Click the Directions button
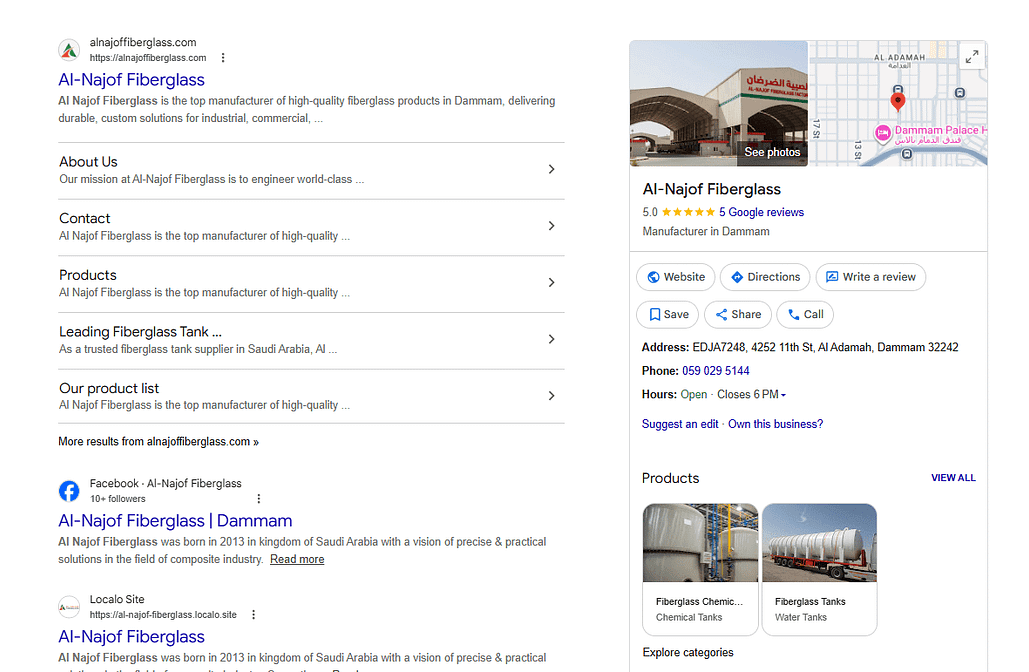The height and width of the screenshot is (672, 1029). click(765, 277)
